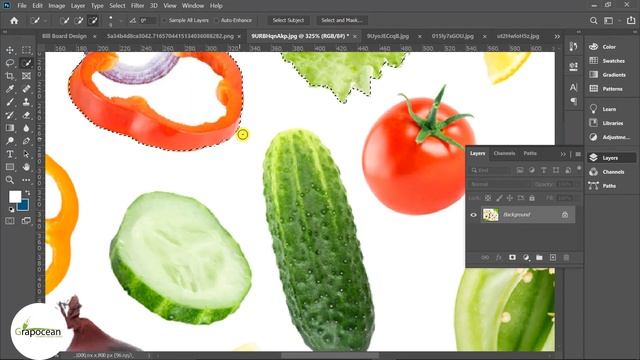
Task: Collapse Layers panel with double-arrow
Action: click(563, 154)
